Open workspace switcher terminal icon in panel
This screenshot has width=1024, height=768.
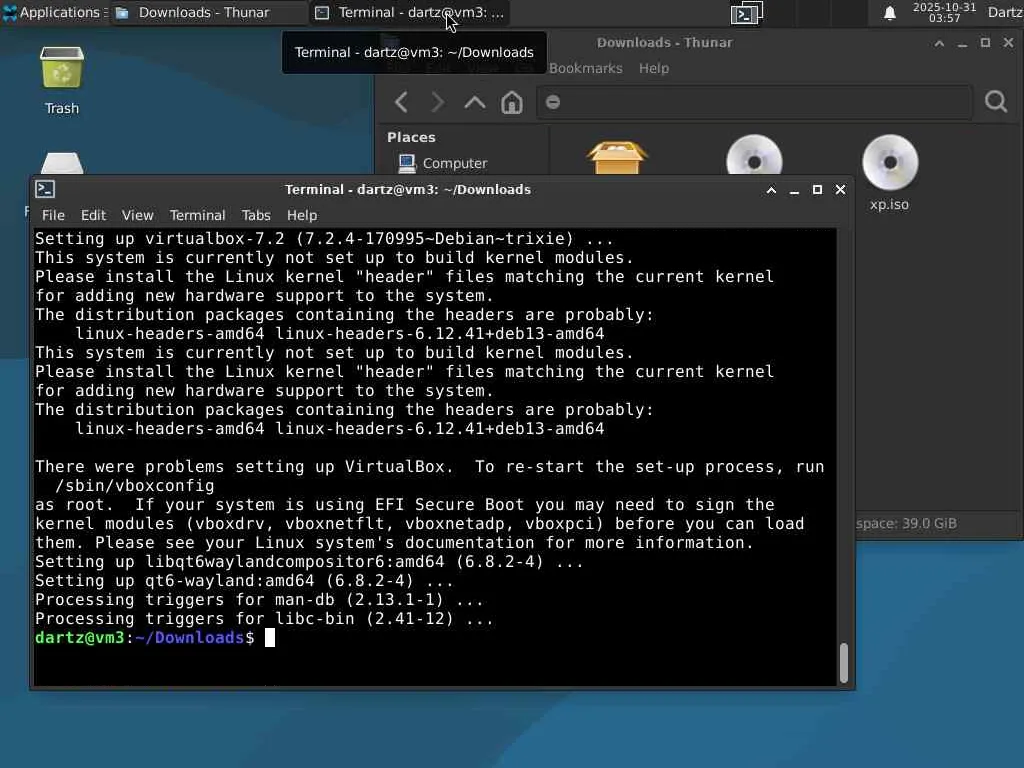(x=746, y=12)
